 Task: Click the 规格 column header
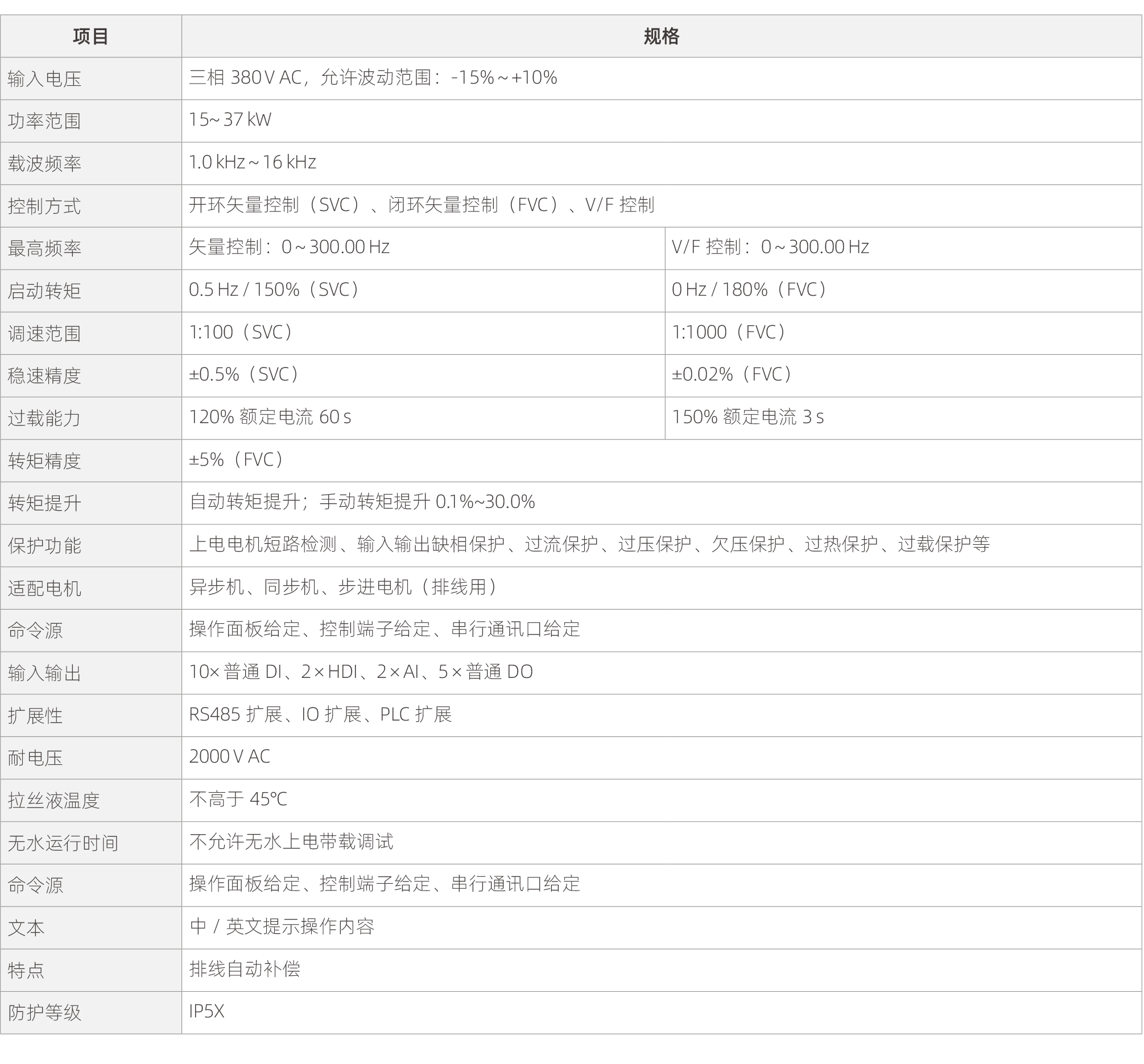coord(661,36)
